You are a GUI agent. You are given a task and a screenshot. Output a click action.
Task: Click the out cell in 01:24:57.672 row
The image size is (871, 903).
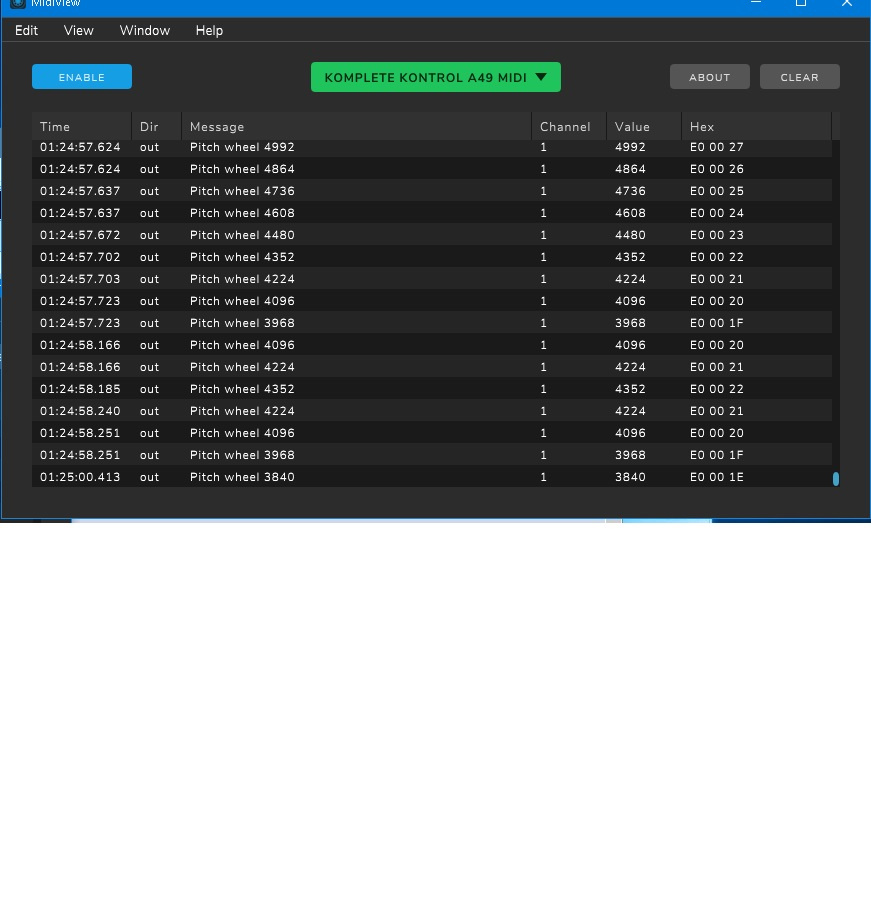pos(149,235)
